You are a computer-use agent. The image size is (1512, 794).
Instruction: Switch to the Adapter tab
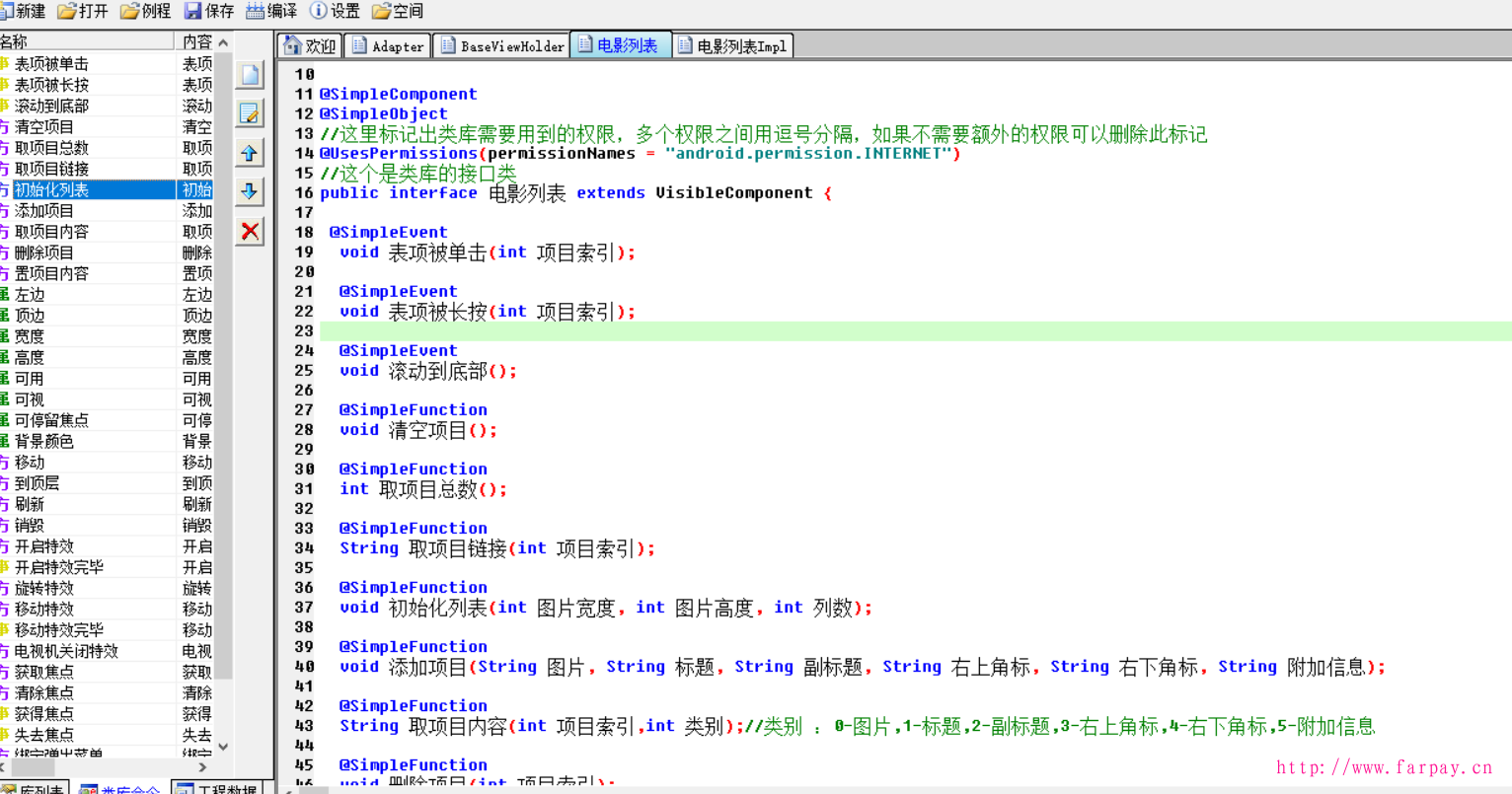pyautogui.click(x=389, y=46)
